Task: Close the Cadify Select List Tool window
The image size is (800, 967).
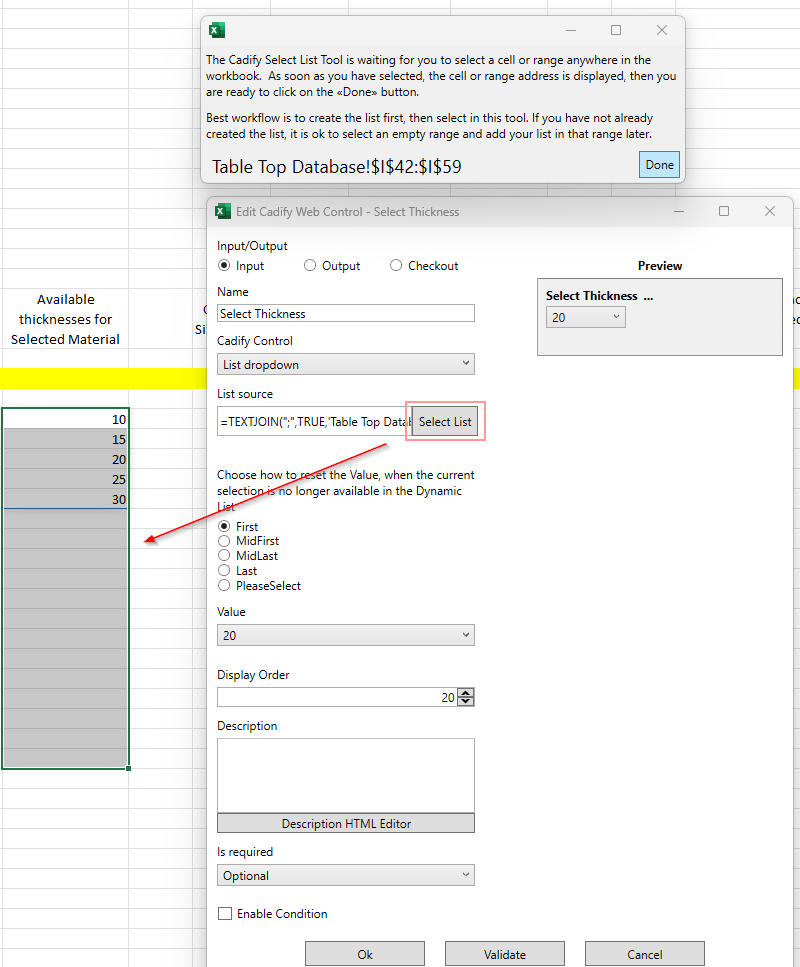Action: (662, 30)
